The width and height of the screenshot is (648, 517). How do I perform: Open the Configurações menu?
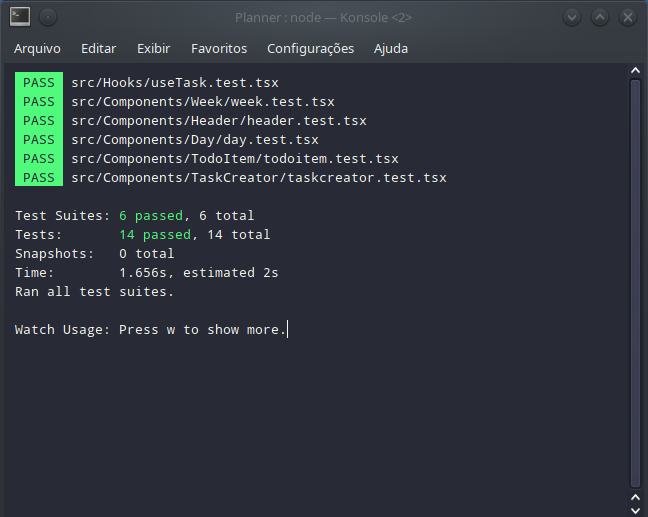[310, 49]
